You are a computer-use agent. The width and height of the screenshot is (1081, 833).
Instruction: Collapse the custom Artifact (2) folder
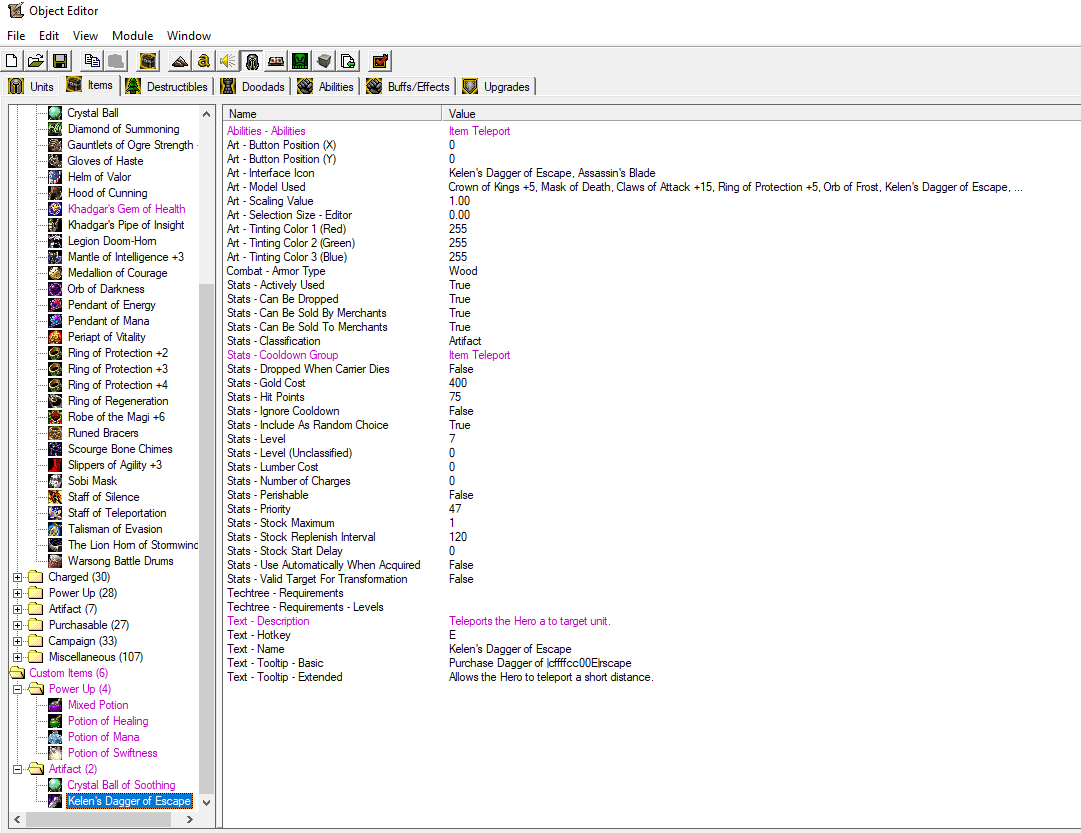tap(17, 769)
